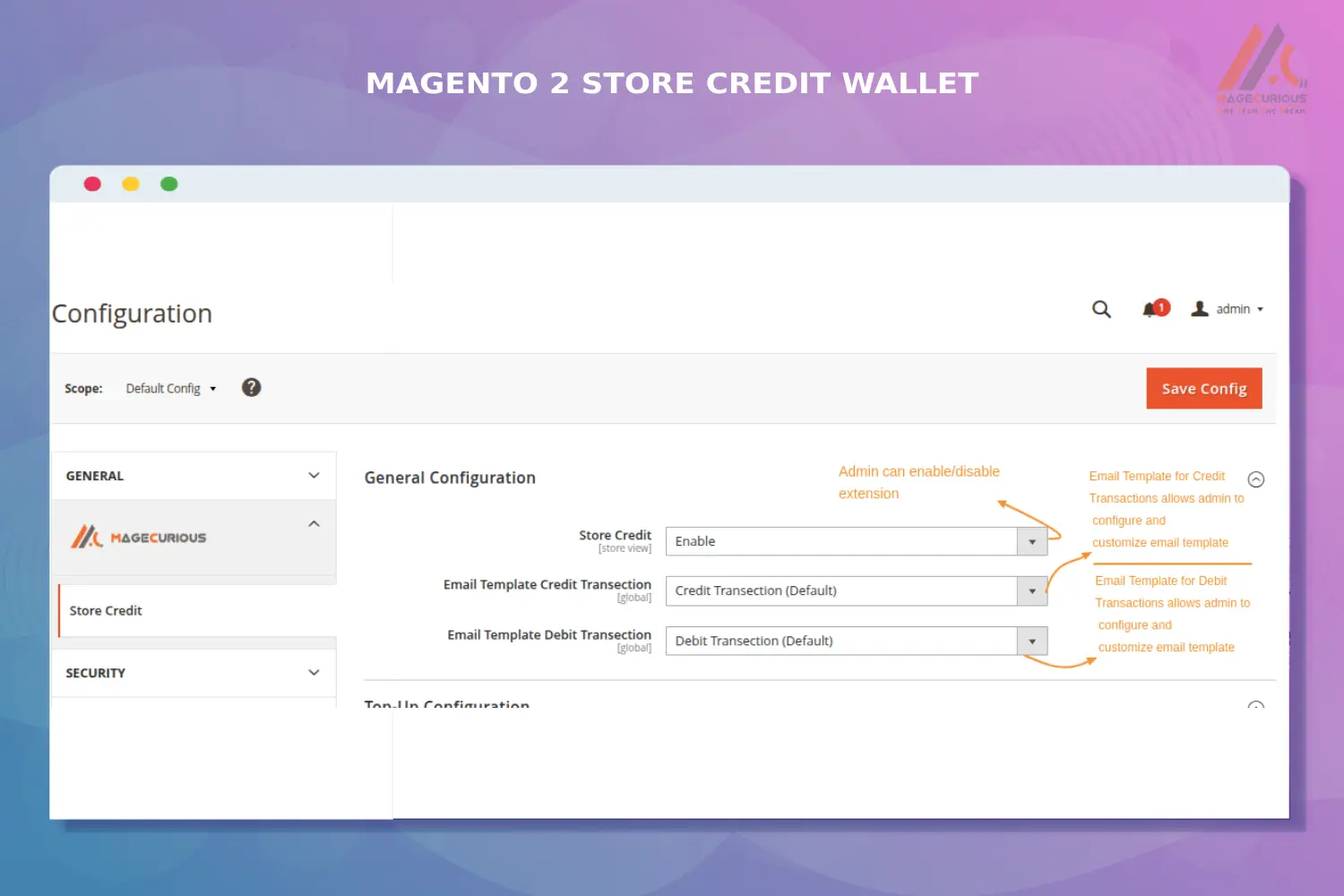
Task: Collapse the MageCurious sidebar section
Action: pyautogui.click(x=314, y=522)
